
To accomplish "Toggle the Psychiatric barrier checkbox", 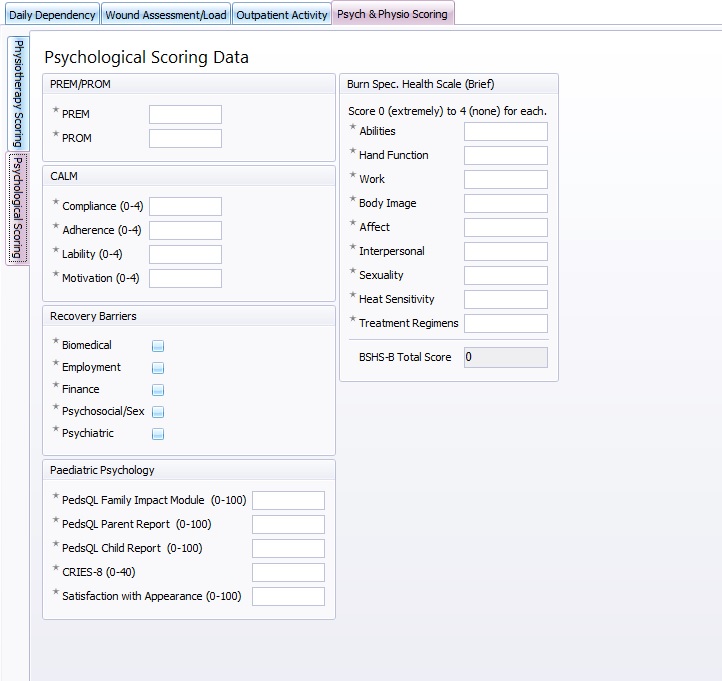I will pos(158,434).
